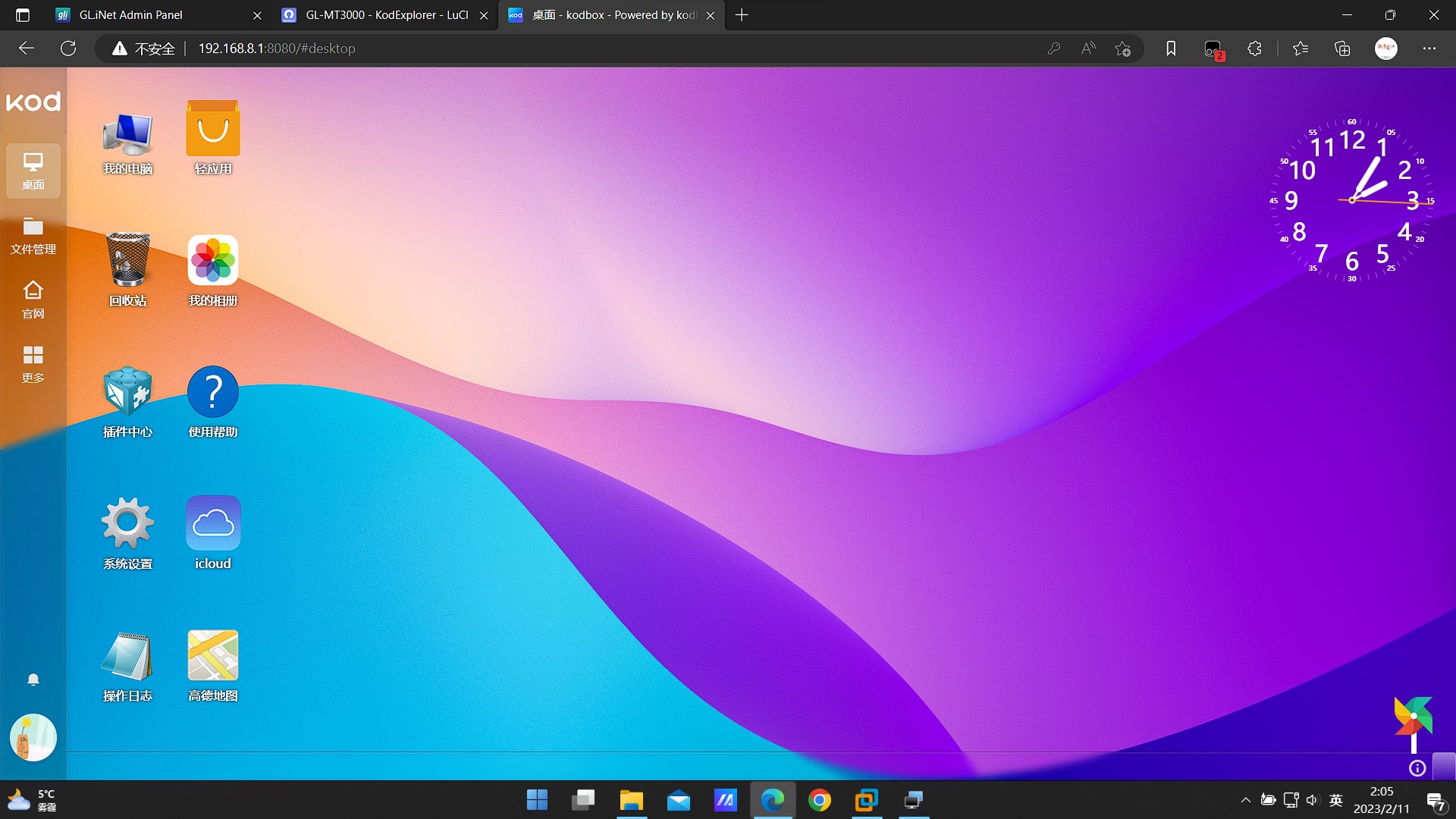Select 桌面 in the sidebar
Image resolution: width=1456 pixels, height=819 pixels.
tap(33, 171)
